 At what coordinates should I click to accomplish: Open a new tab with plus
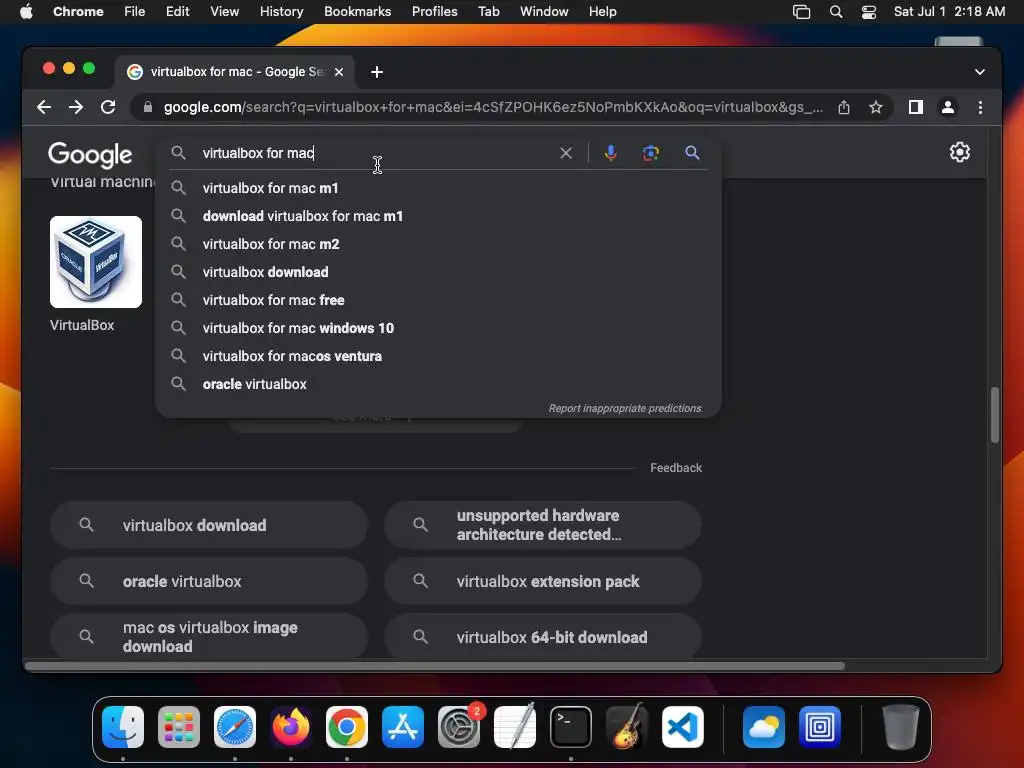coord(377,72)
